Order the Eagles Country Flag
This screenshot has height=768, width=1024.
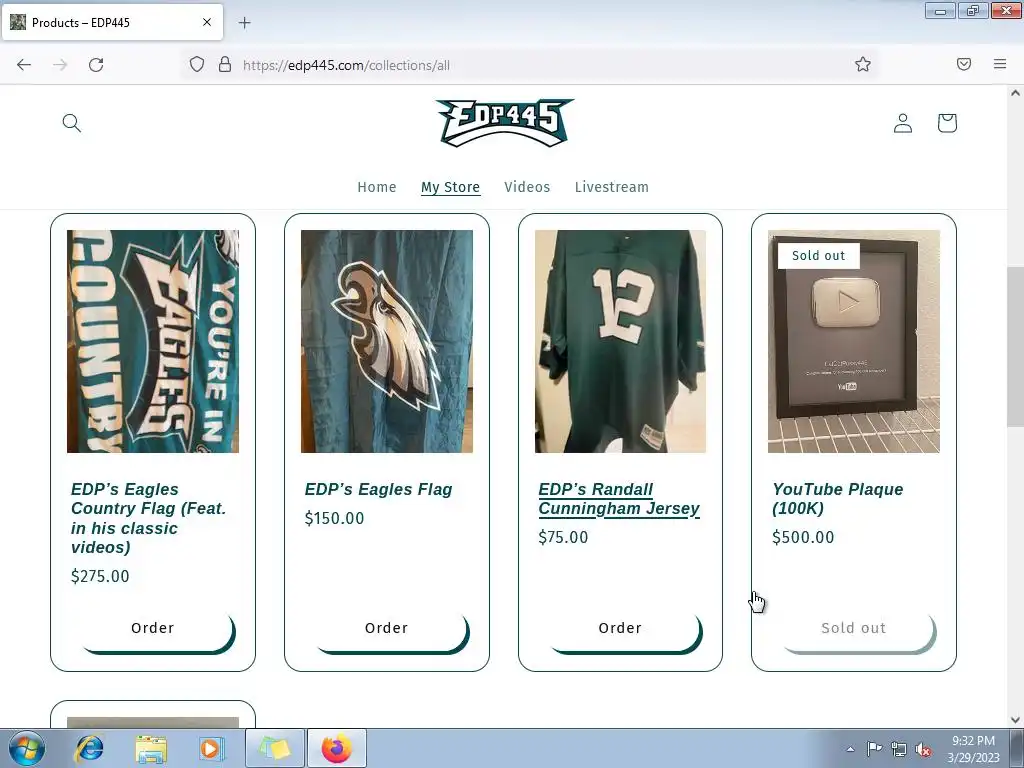(x=153, y=628)
